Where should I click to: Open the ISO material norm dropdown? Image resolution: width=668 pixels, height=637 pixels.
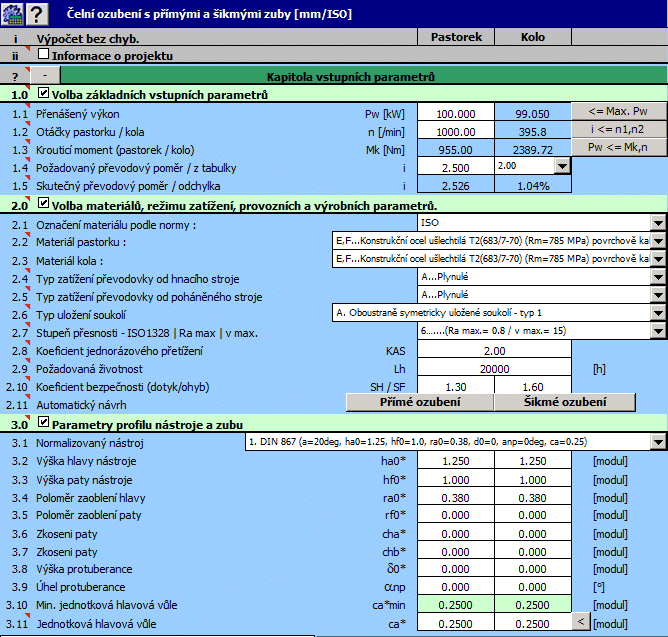[658, 222]
